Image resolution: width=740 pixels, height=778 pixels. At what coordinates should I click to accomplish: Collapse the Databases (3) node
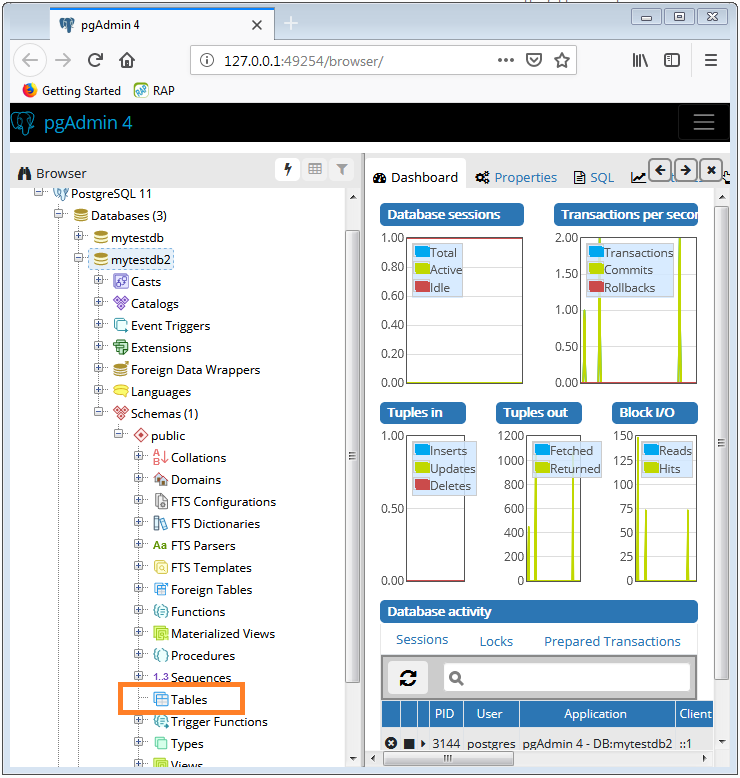59,213
